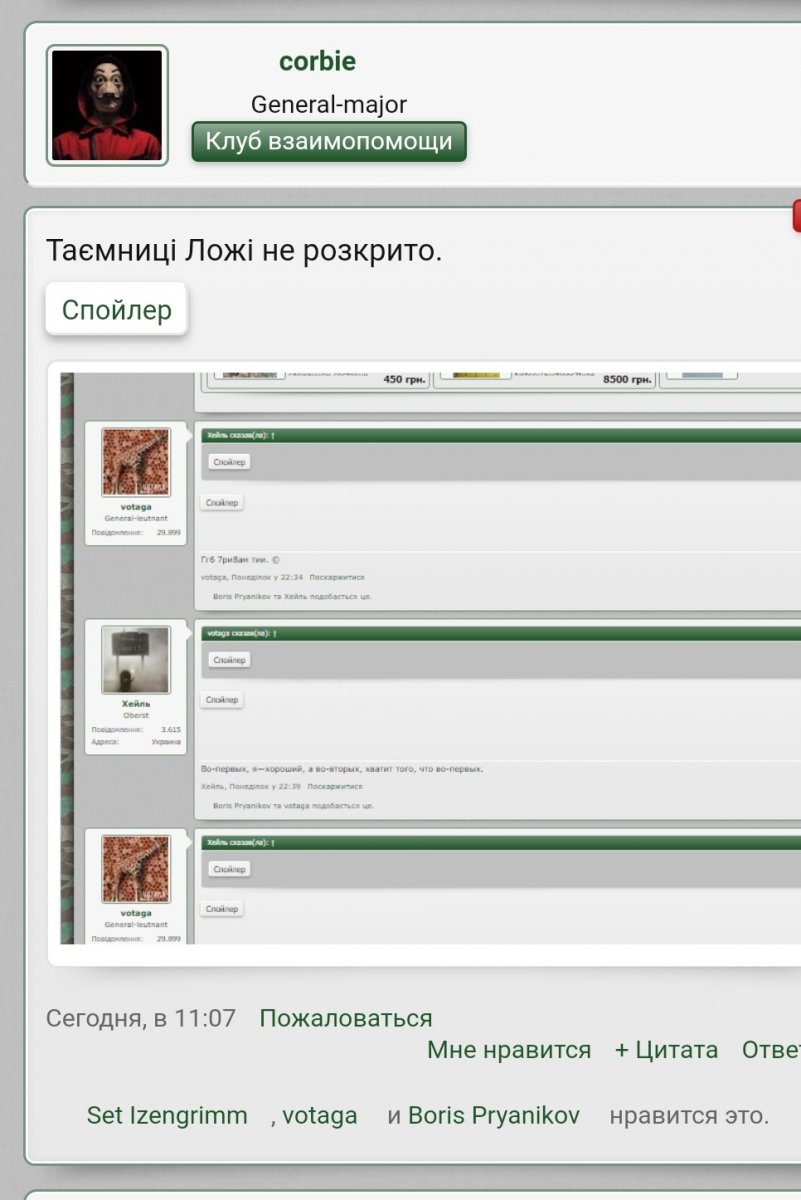Click Поскаржитися next to 'Понеділок у 22:39'
The image size is (801, 1200).
coord(336,786)
